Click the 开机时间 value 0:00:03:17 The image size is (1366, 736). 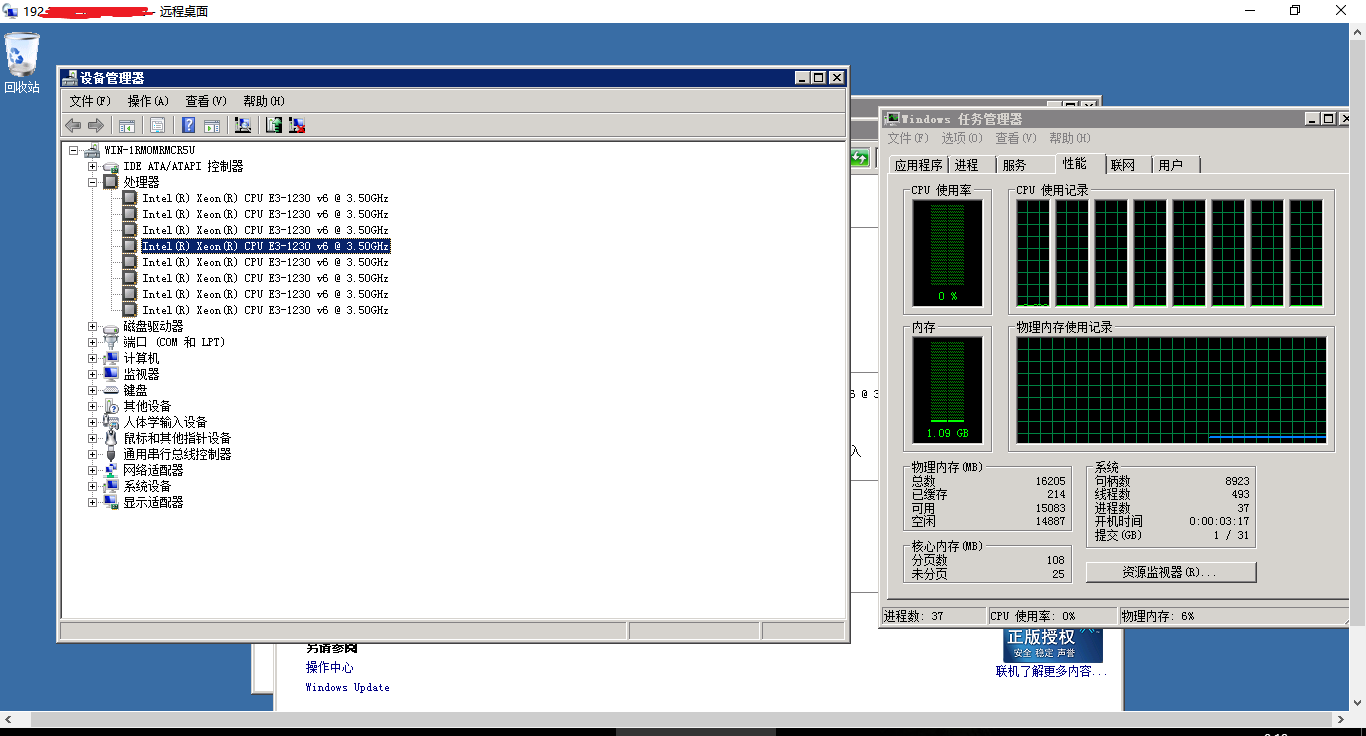1219,521
